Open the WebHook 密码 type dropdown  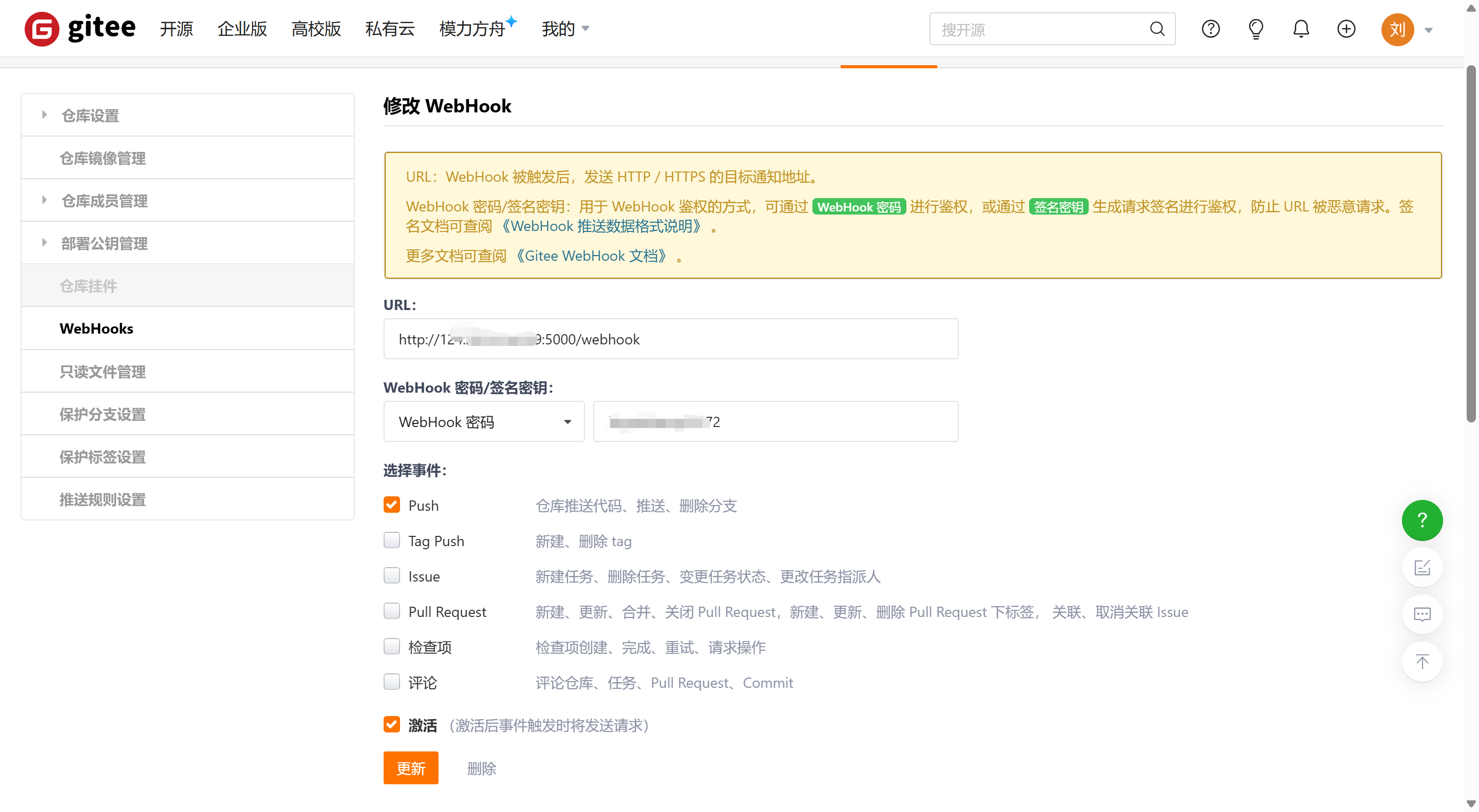[483, 422]
